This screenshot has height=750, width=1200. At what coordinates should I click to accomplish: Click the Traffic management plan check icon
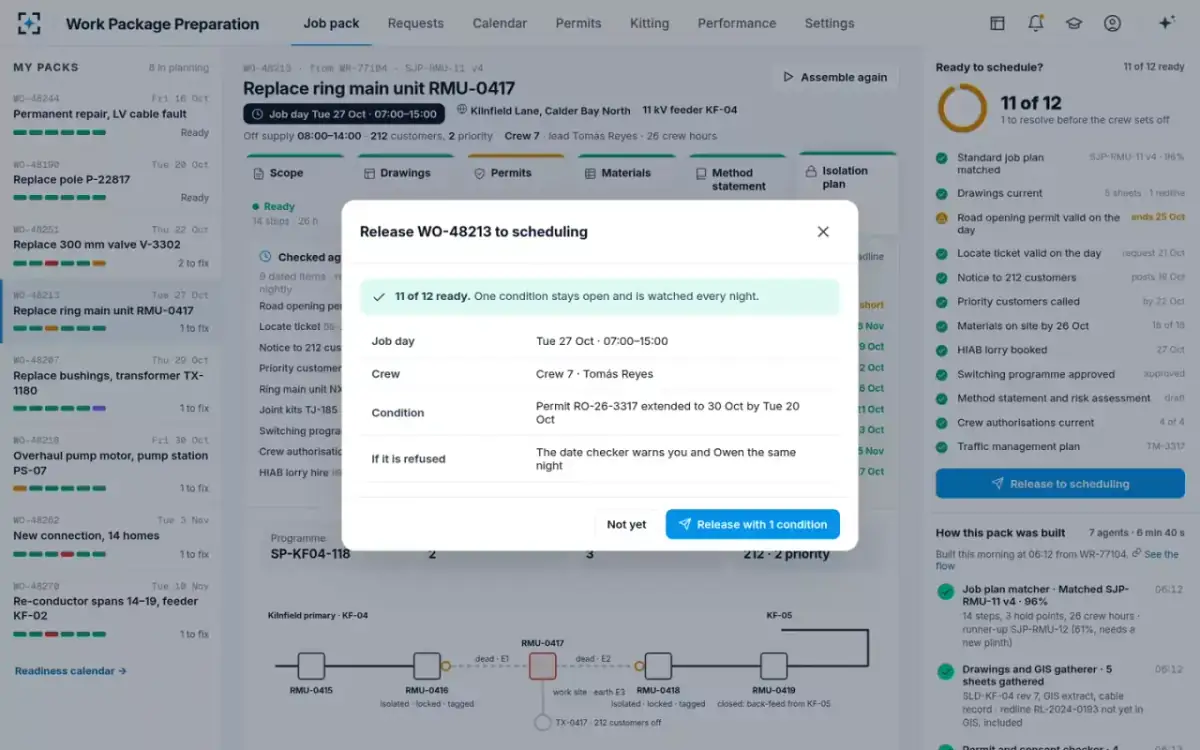pyautogui.click(x=942, y=447)
